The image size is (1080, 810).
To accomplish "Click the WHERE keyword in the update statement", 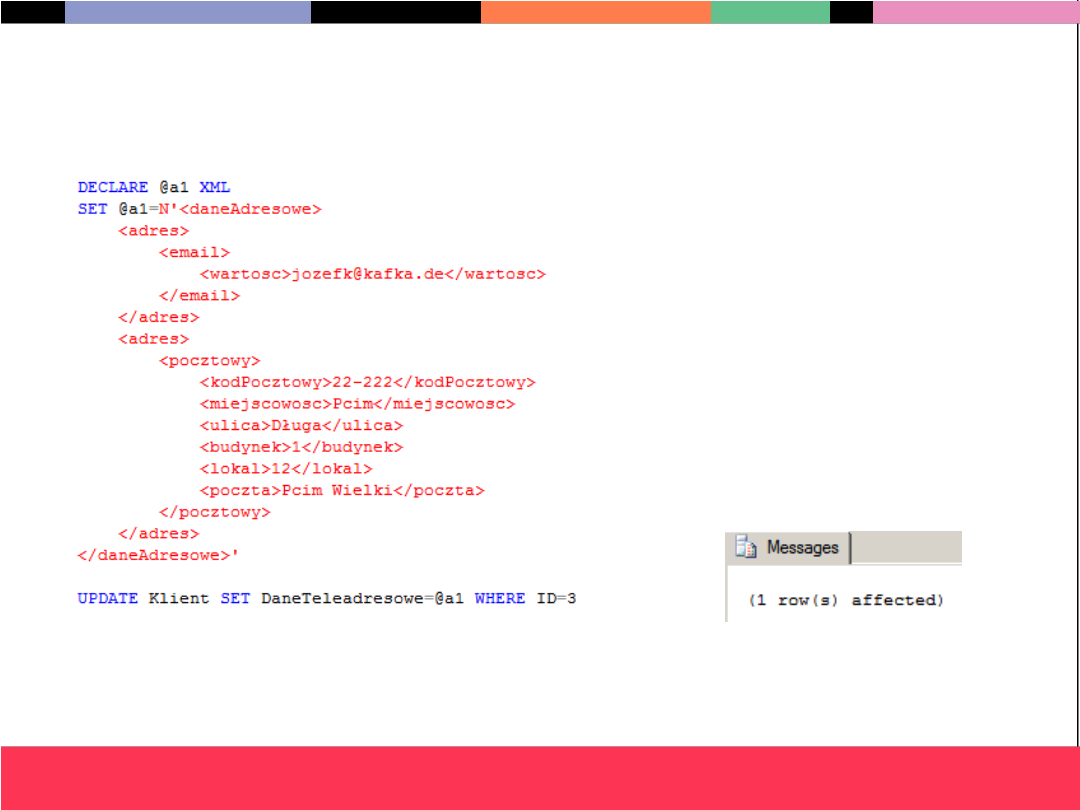I will (500, 598).
